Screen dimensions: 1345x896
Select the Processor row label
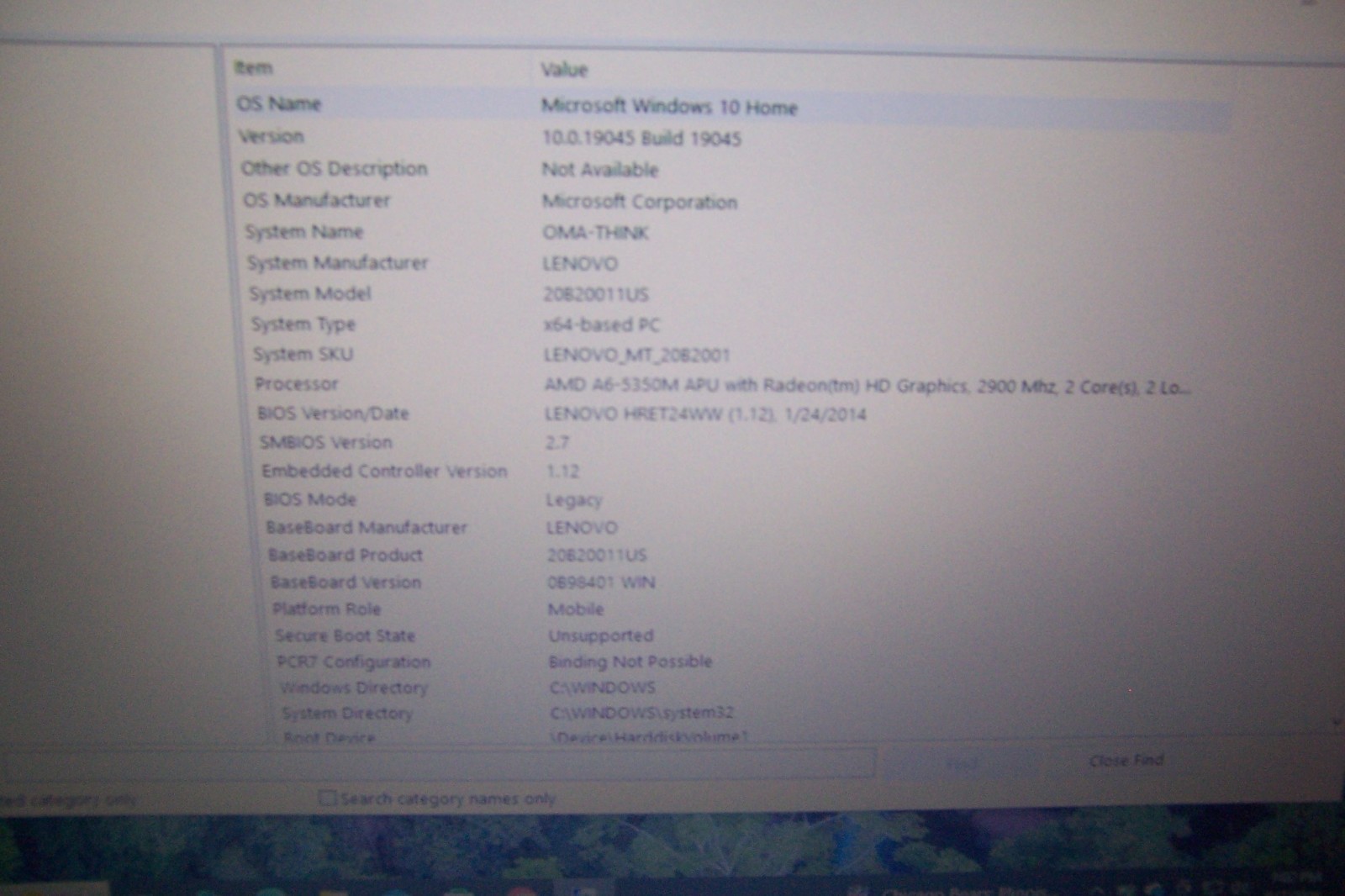tap(297, 384)
